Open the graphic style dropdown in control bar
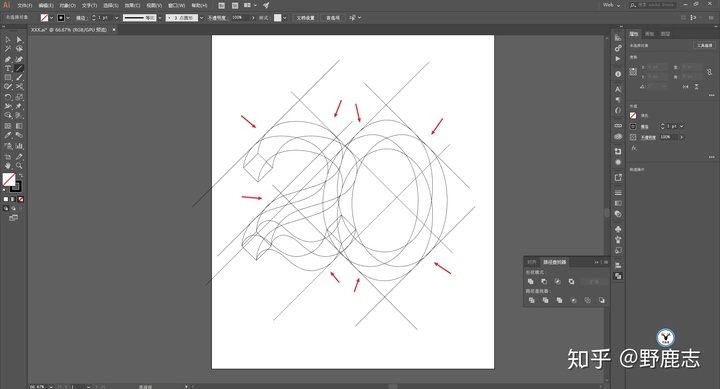Viewport: 720px width, 389px height. point(285,18)
